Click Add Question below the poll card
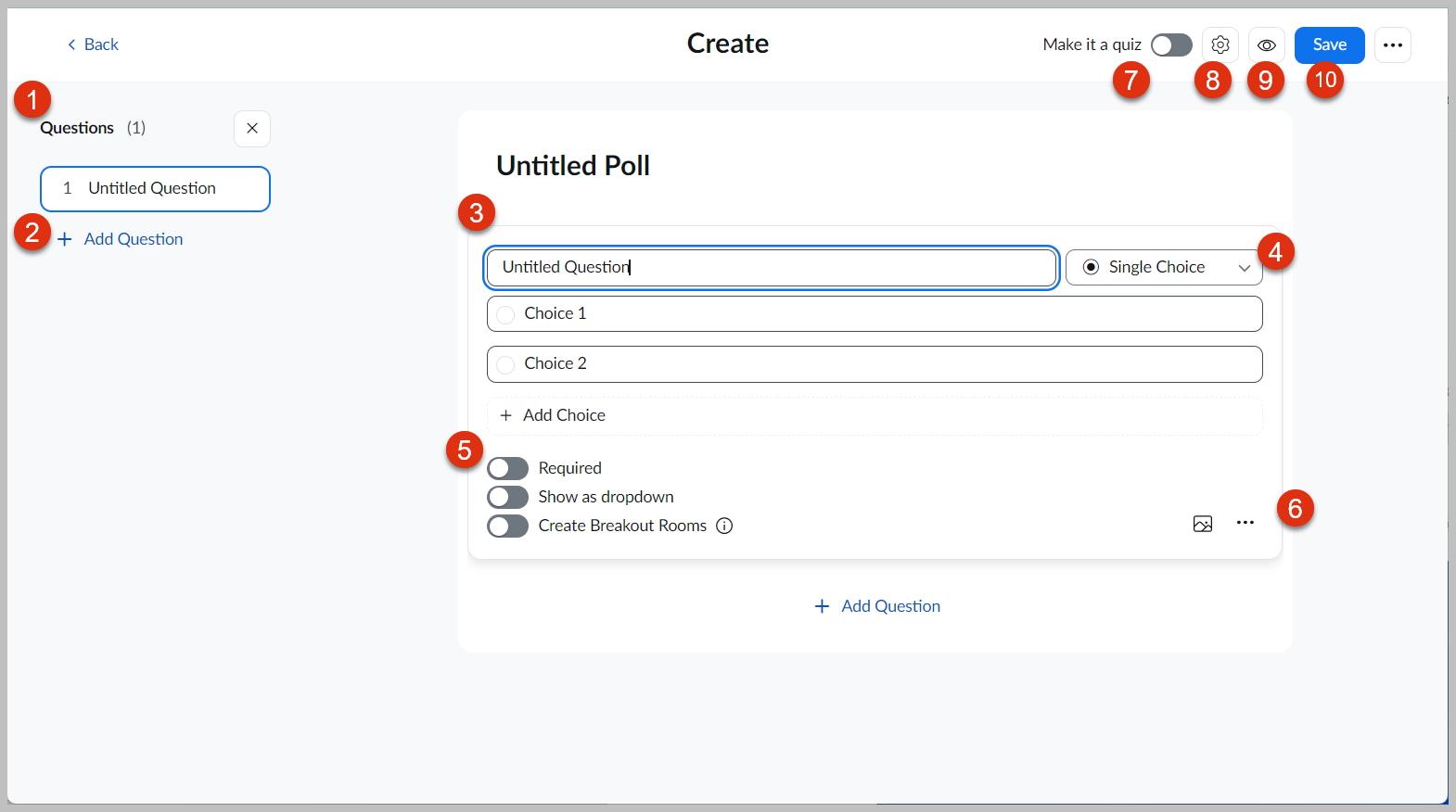 tap(877, 606)
